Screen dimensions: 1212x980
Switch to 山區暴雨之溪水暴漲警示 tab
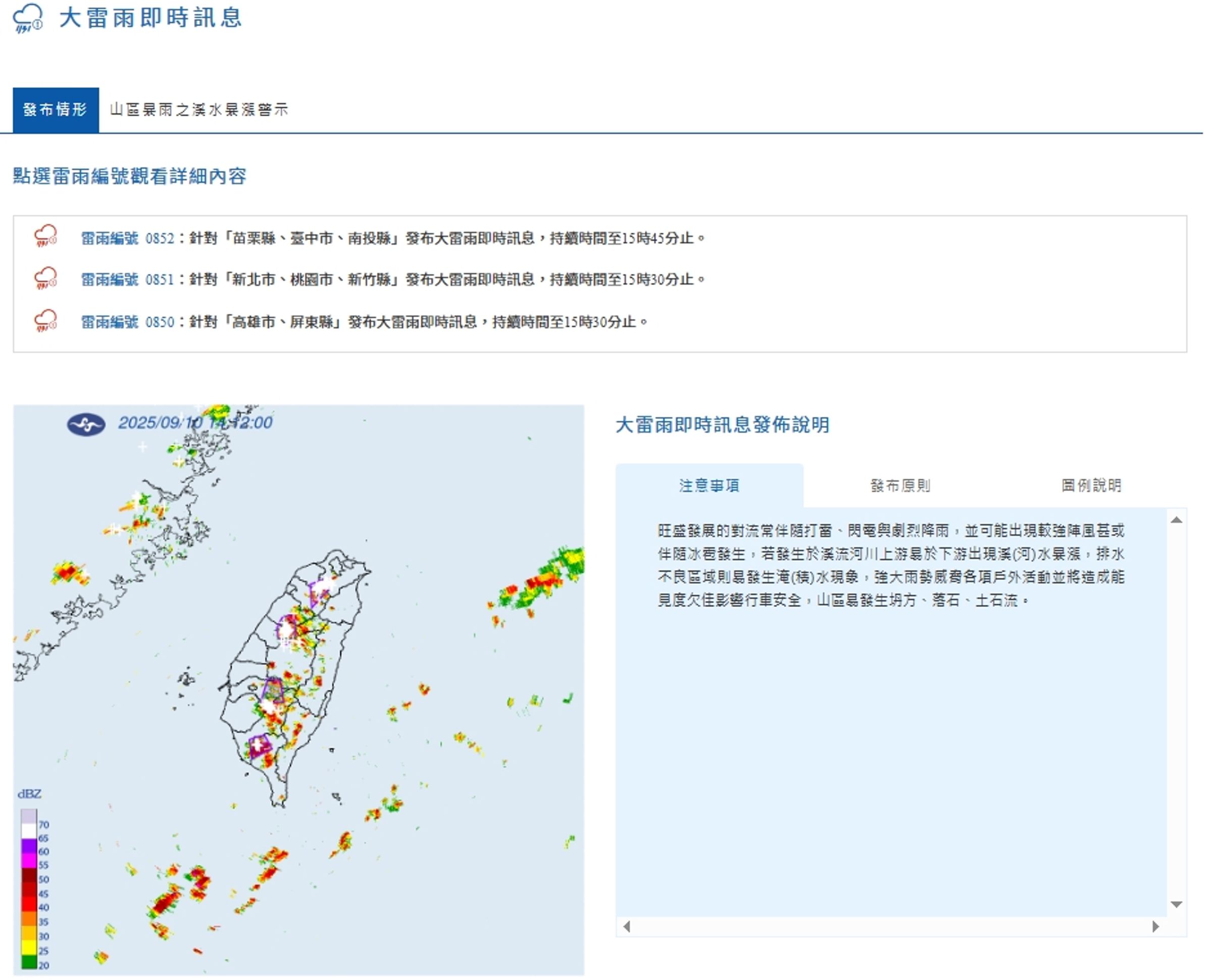pos(200,110)
